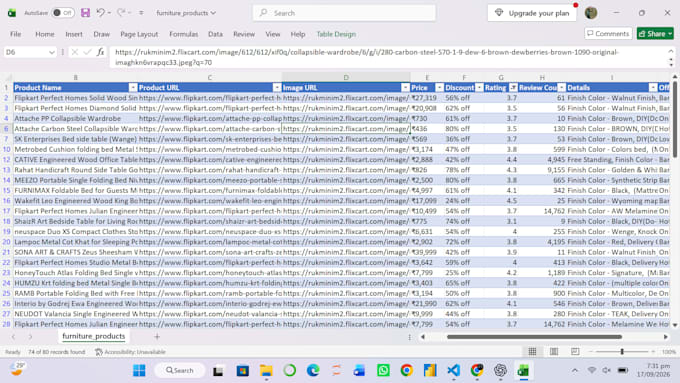This screenshot has height=383, width=680.
Task: Click the Comments button
Action: tap(608, 33)
